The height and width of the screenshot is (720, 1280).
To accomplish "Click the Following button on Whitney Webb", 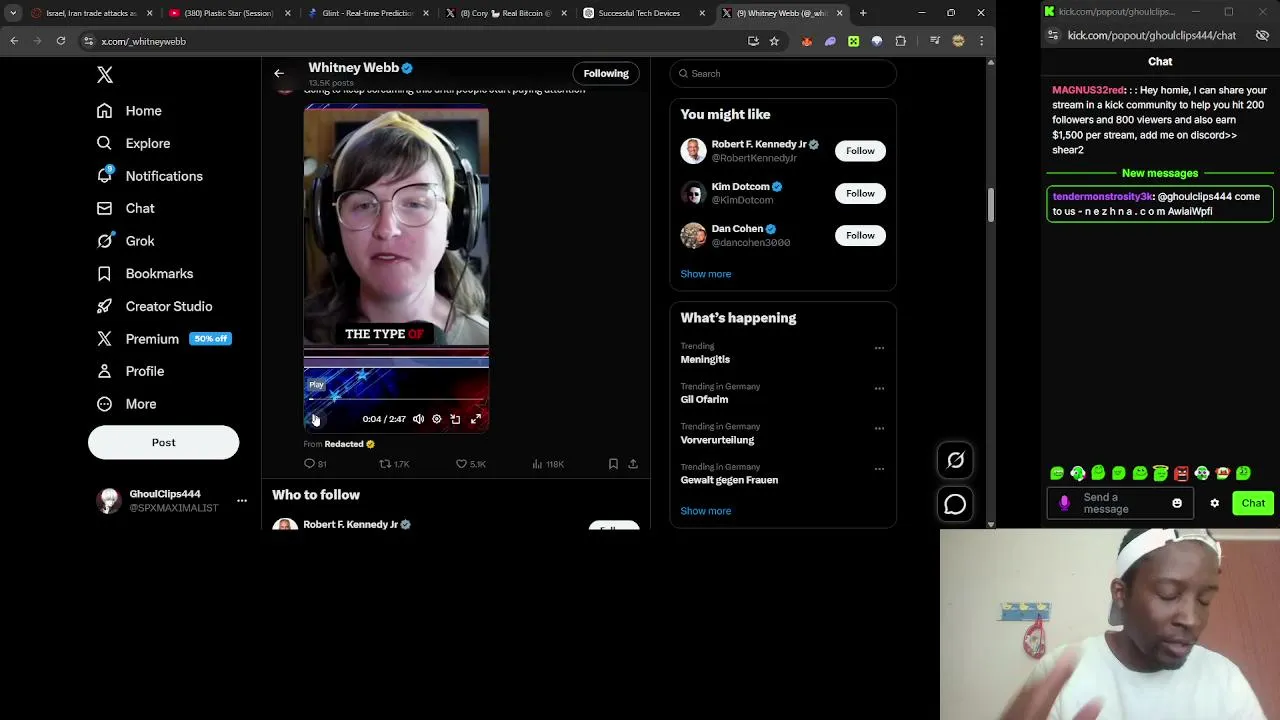I will (606, 73).
